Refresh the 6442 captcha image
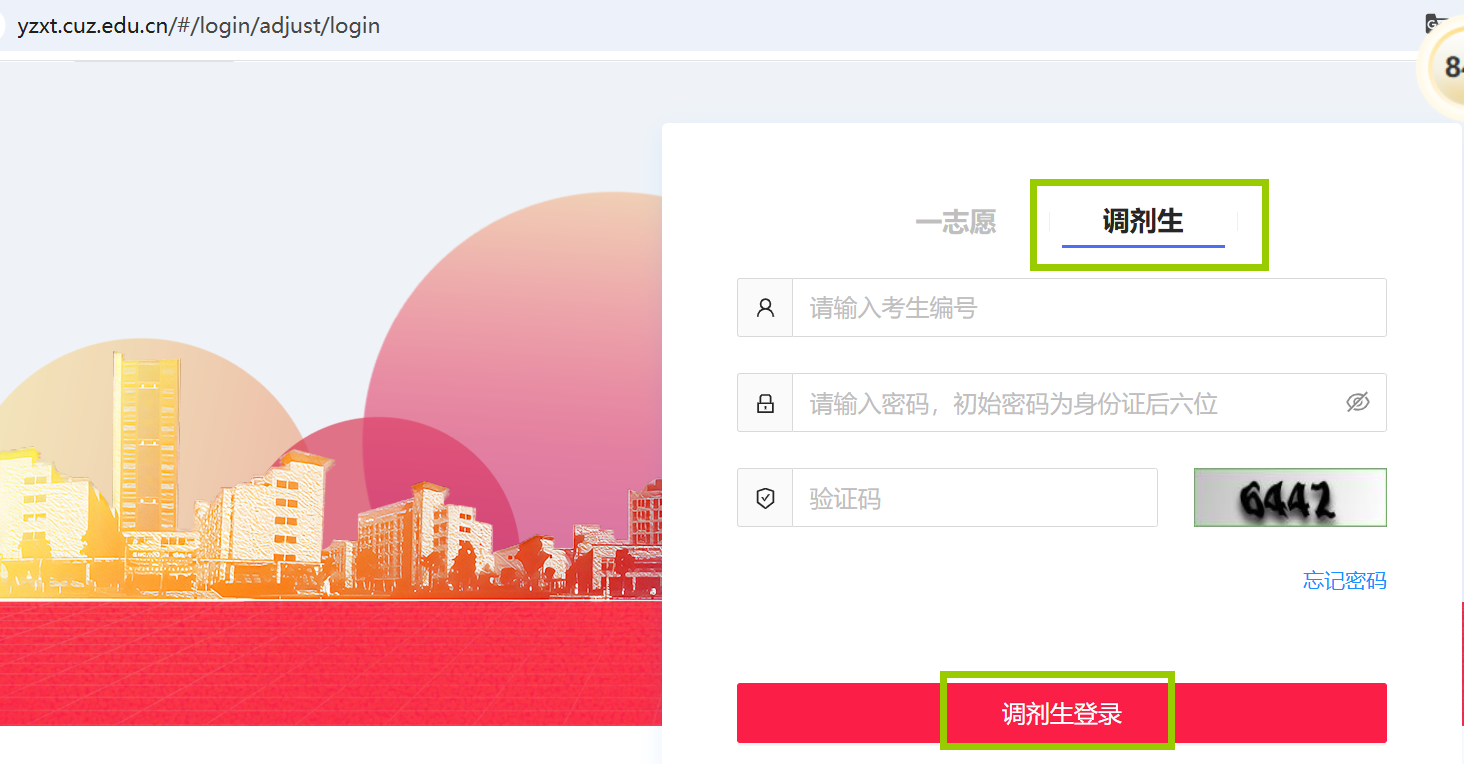 [1290, 498]
